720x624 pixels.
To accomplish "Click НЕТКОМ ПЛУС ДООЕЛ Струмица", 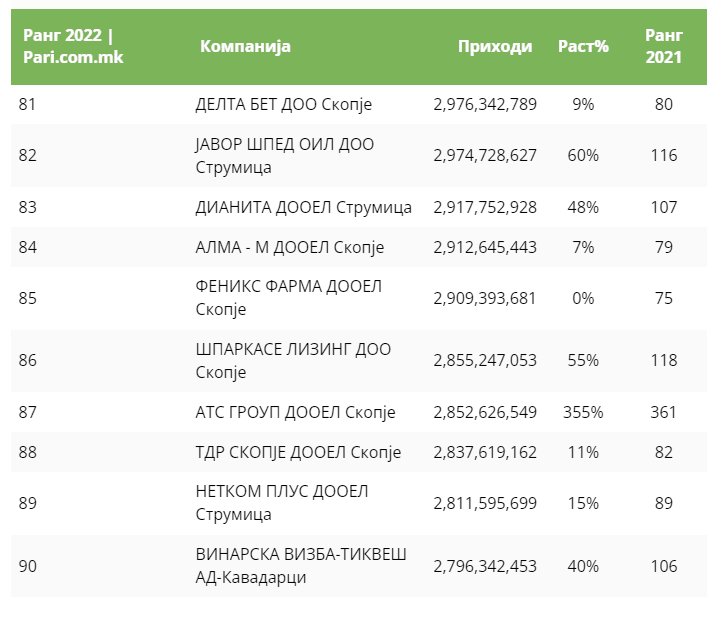I will 282,503.
